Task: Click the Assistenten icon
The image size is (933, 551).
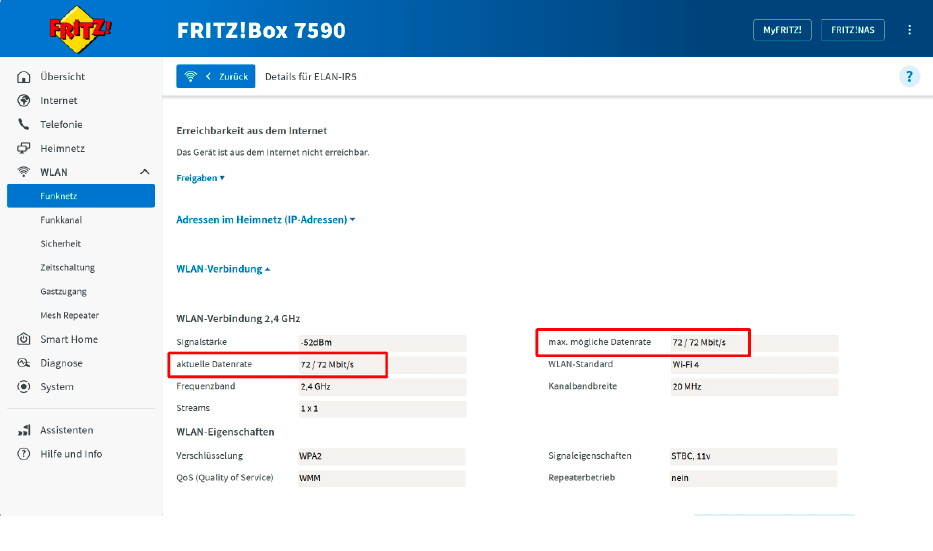Action: coord(24,430)
